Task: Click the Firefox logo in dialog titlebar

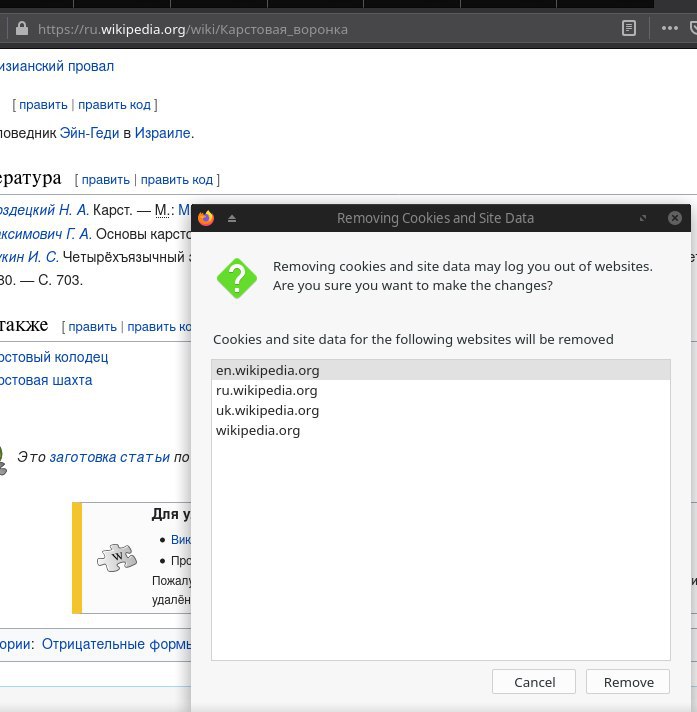Action: click(206, 218)
